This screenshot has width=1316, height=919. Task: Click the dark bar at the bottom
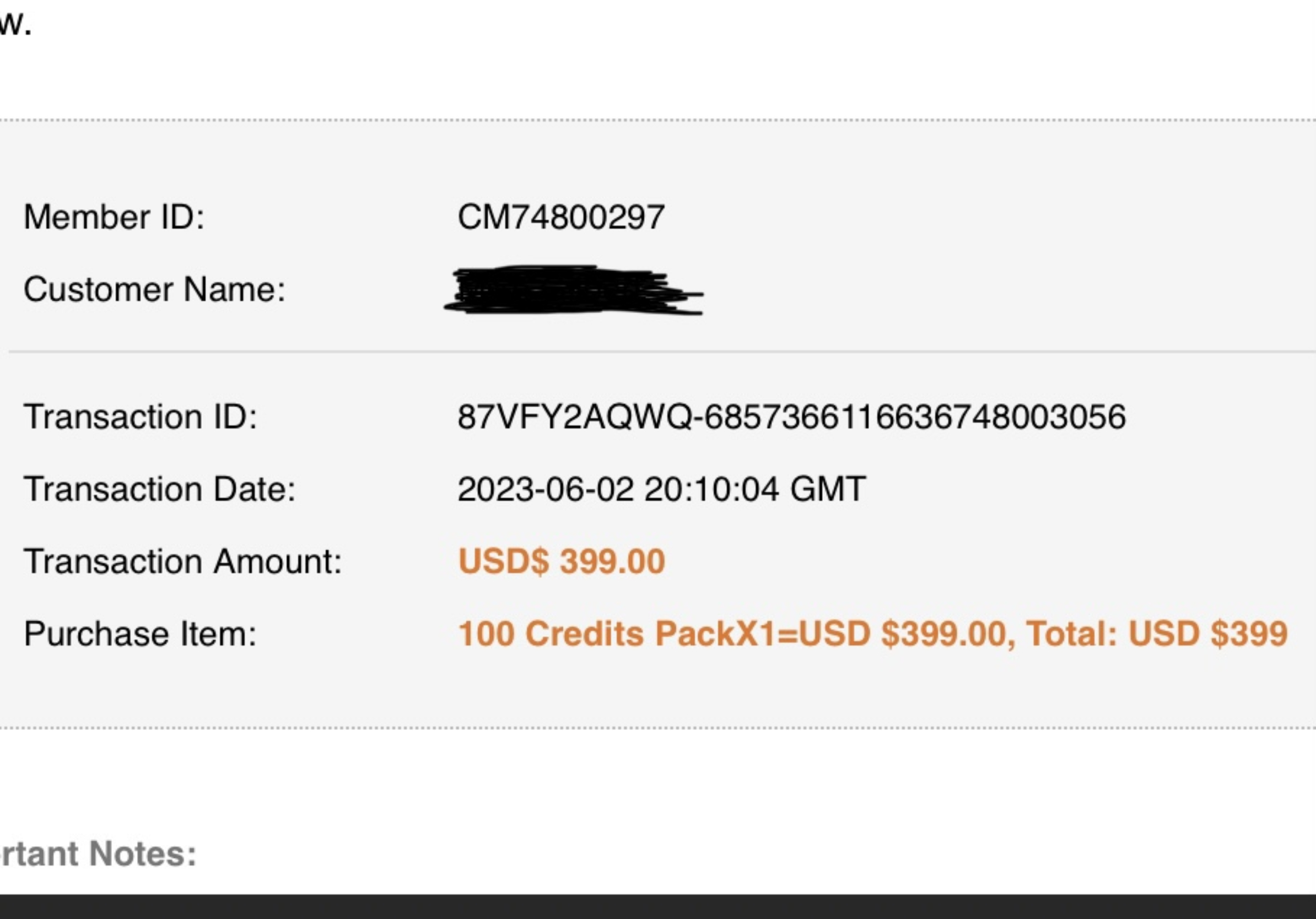coord(658,906)
